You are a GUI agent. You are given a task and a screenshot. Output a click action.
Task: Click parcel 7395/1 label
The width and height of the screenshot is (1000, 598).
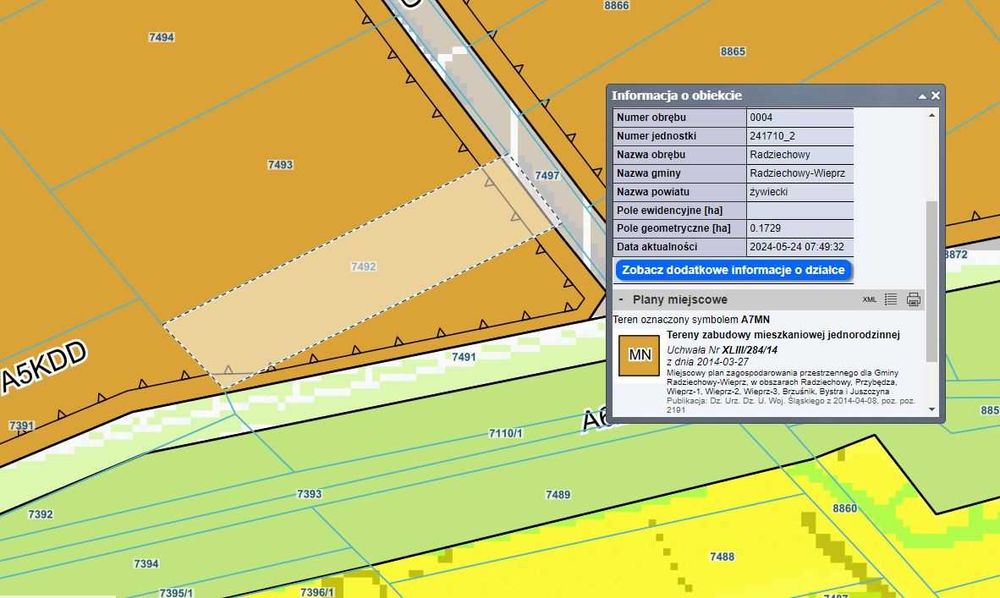pyautogui.click(x=176, y=593)
